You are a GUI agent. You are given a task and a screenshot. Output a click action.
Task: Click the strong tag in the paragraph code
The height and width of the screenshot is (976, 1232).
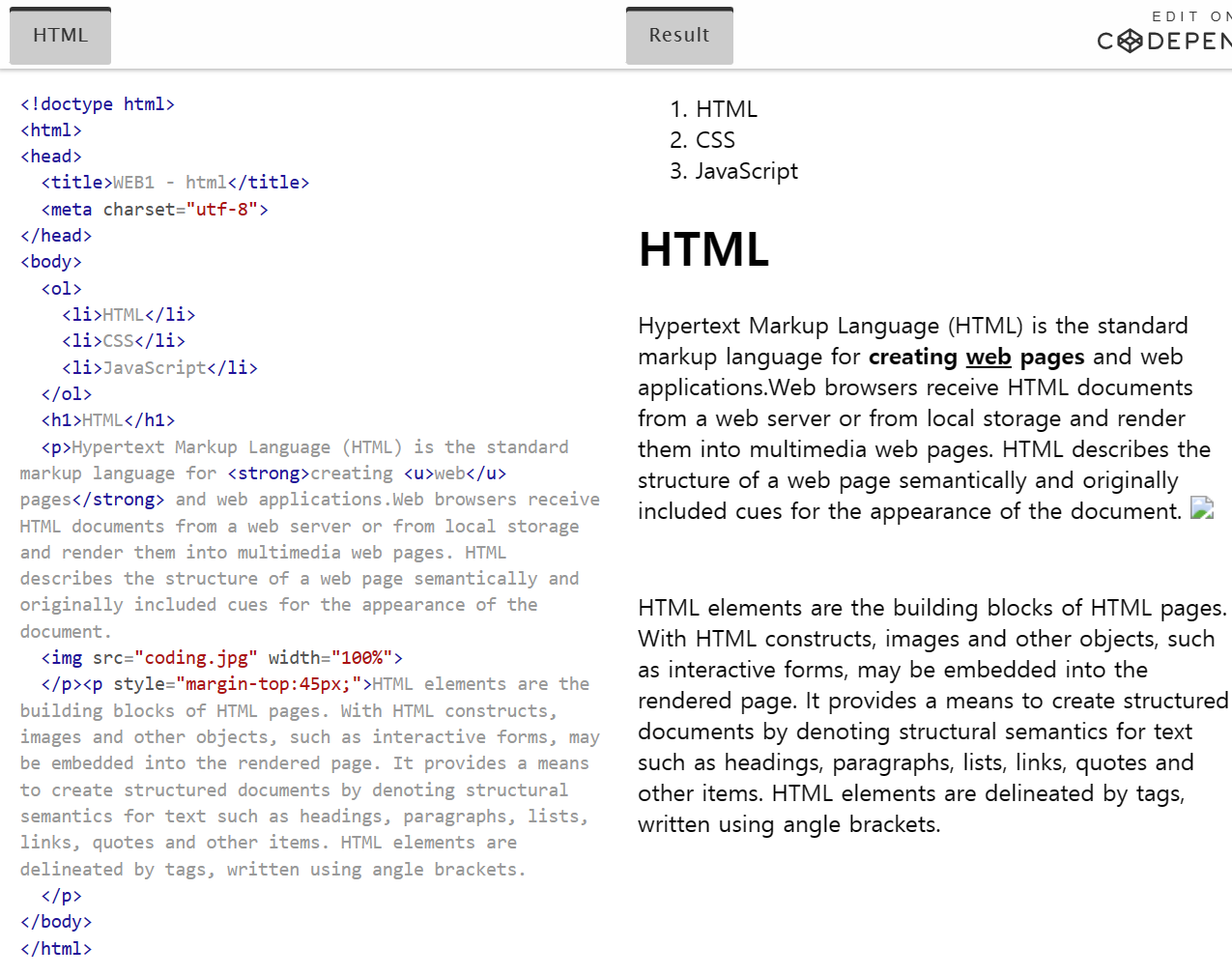268,473
